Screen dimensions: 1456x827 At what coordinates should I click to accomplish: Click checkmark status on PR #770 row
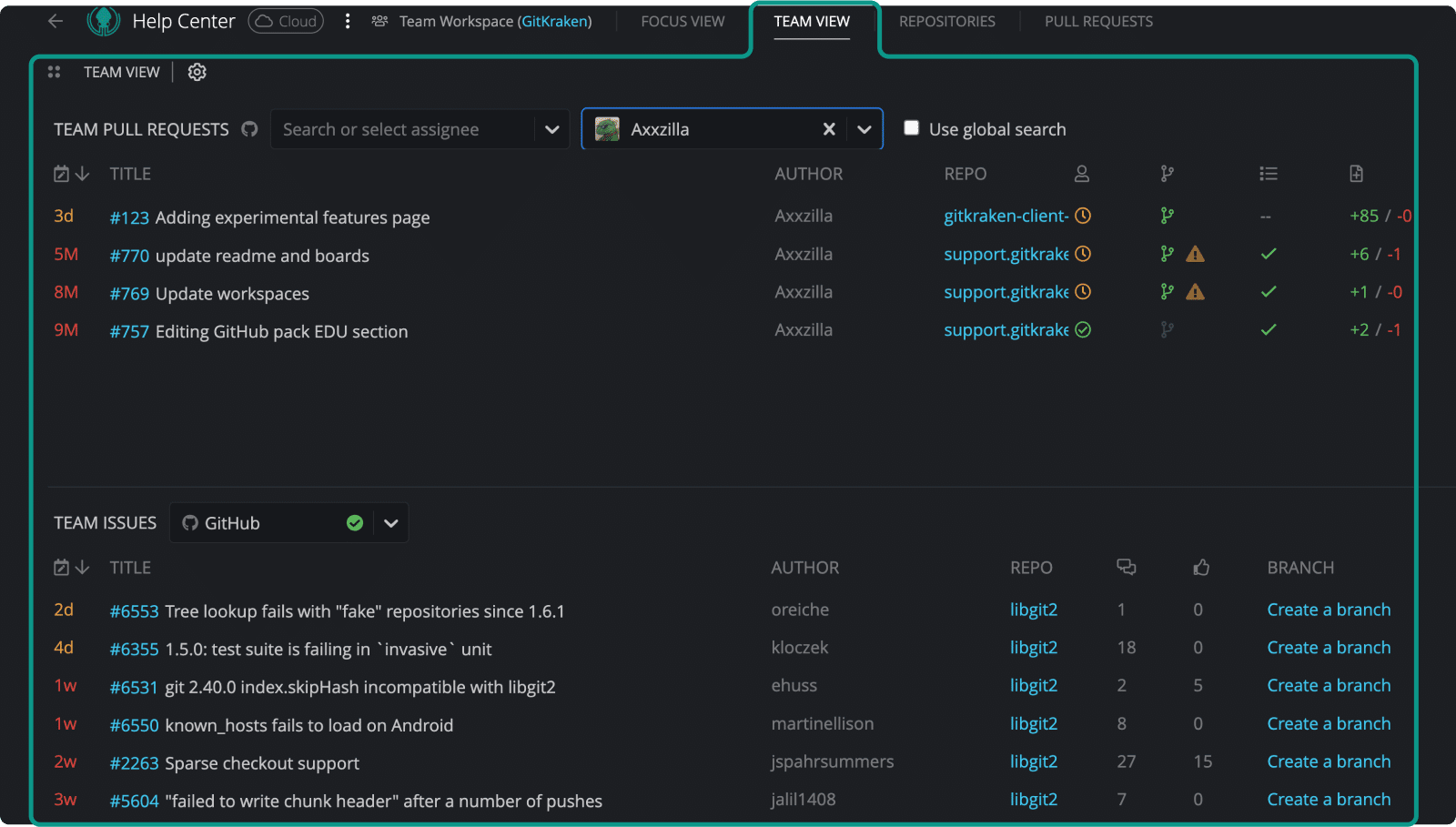1269,254
